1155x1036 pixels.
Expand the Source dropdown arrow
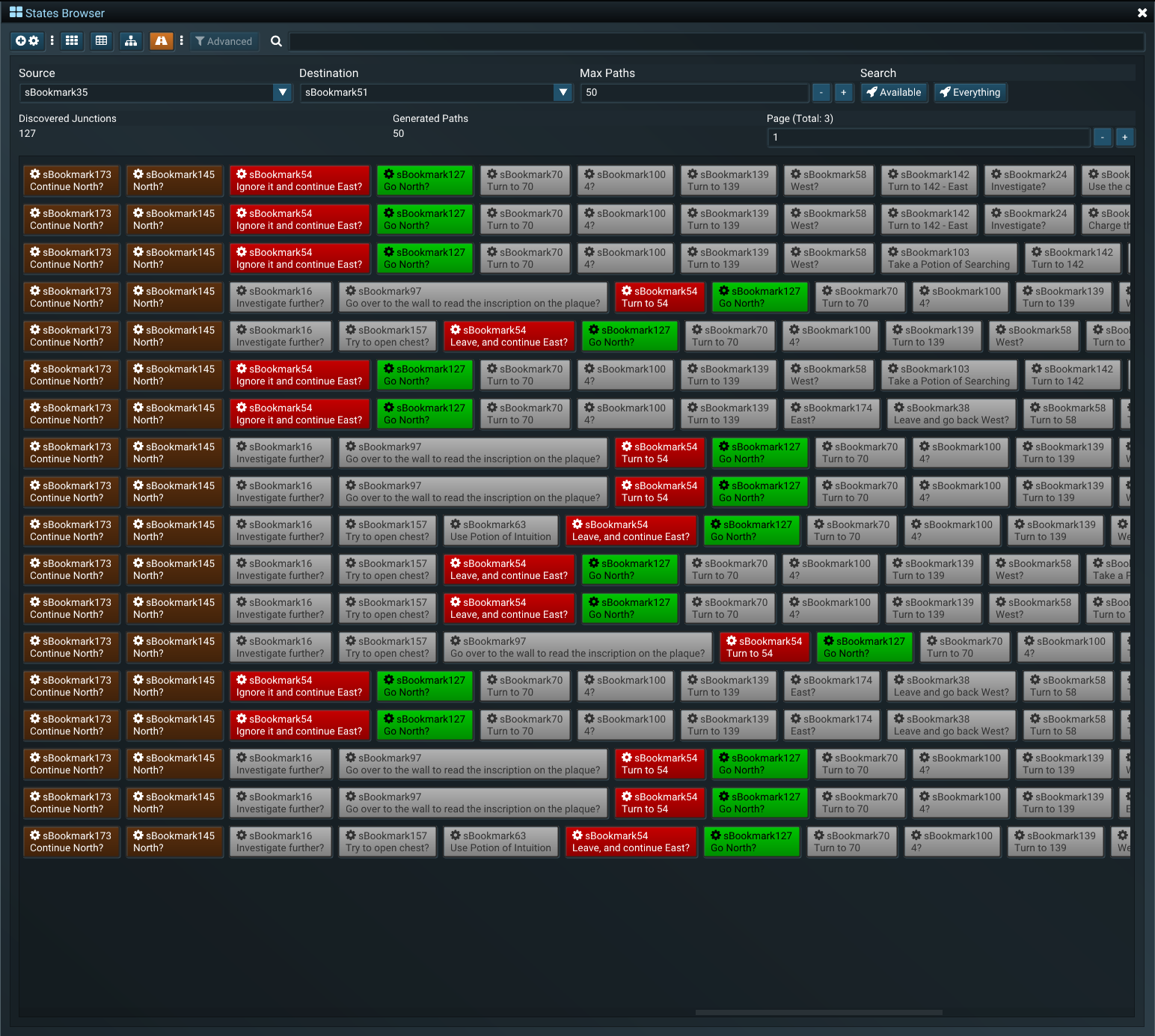(x=282, y=93)
